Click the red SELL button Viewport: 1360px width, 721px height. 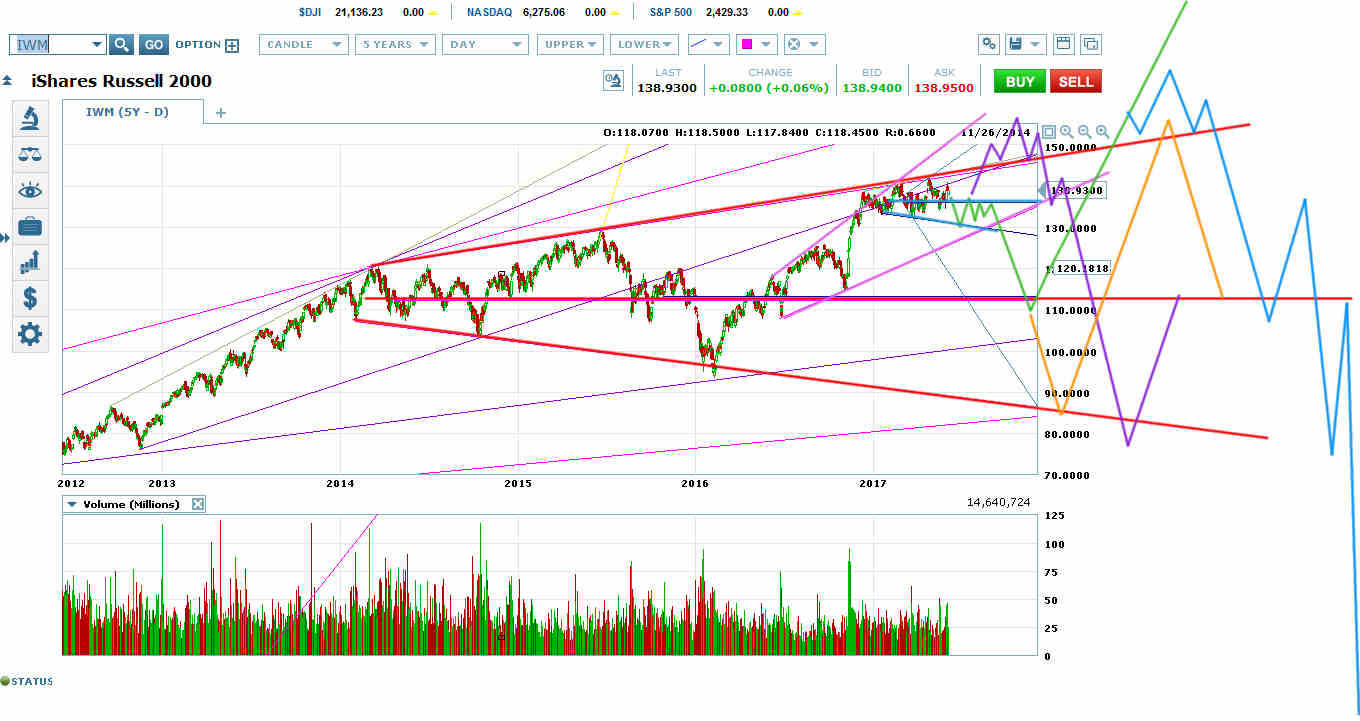pyautogui.click(x=1076, y=81)
